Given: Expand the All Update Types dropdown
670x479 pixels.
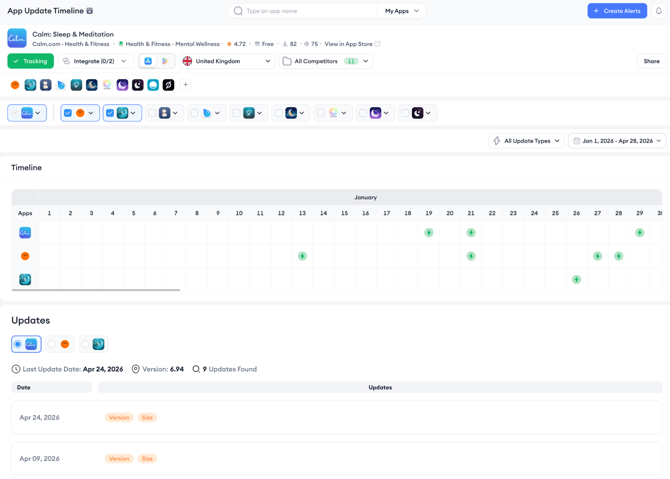Looking at the screenshot, I should click(x=526, y=141).
